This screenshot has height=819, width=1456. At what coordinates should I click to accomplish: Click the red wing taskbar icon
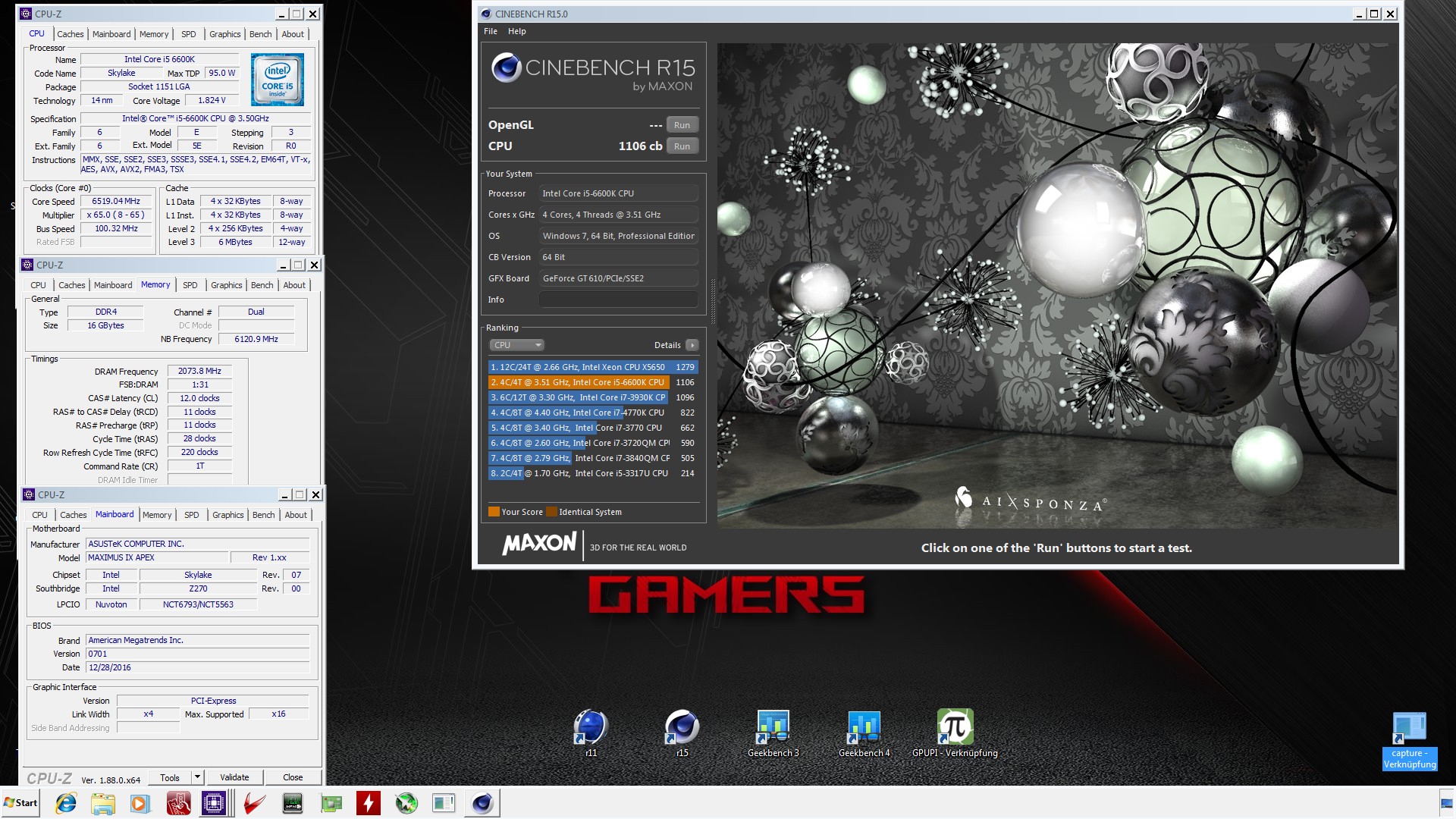(255, 803)
